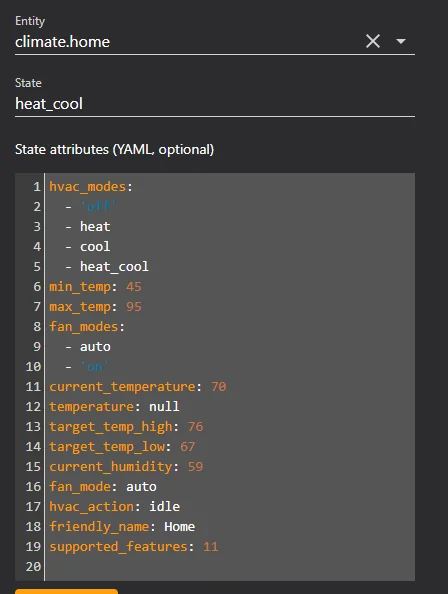Click the cool item on line 4

coord(95,247)
